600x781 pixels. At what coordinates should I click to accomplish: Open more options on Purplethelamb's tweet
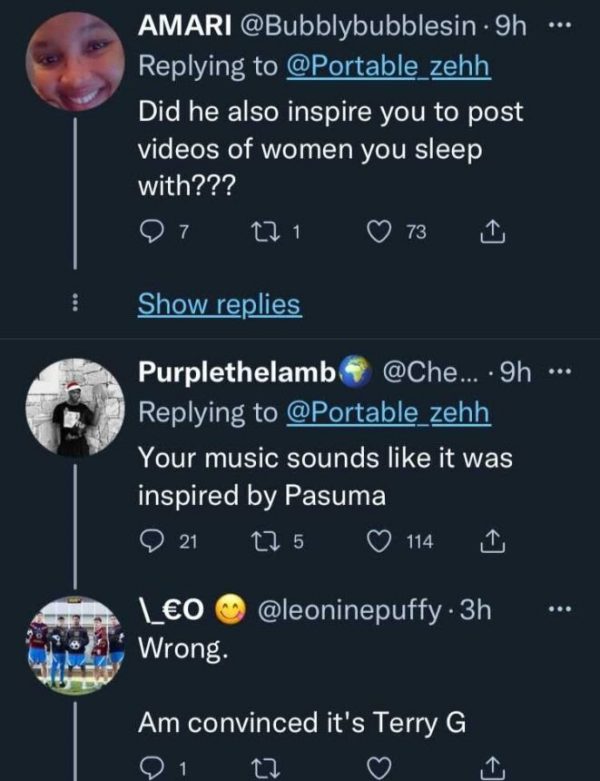(x=570, y=373)
